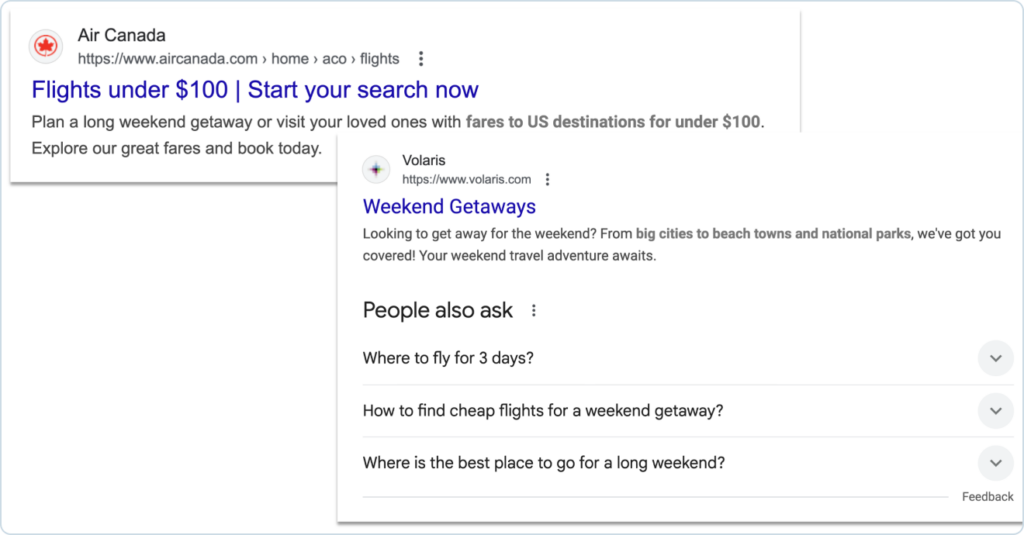Click the Air Canada maple leaf favicon
The image size is (1024, 535).
click(45, 46)
